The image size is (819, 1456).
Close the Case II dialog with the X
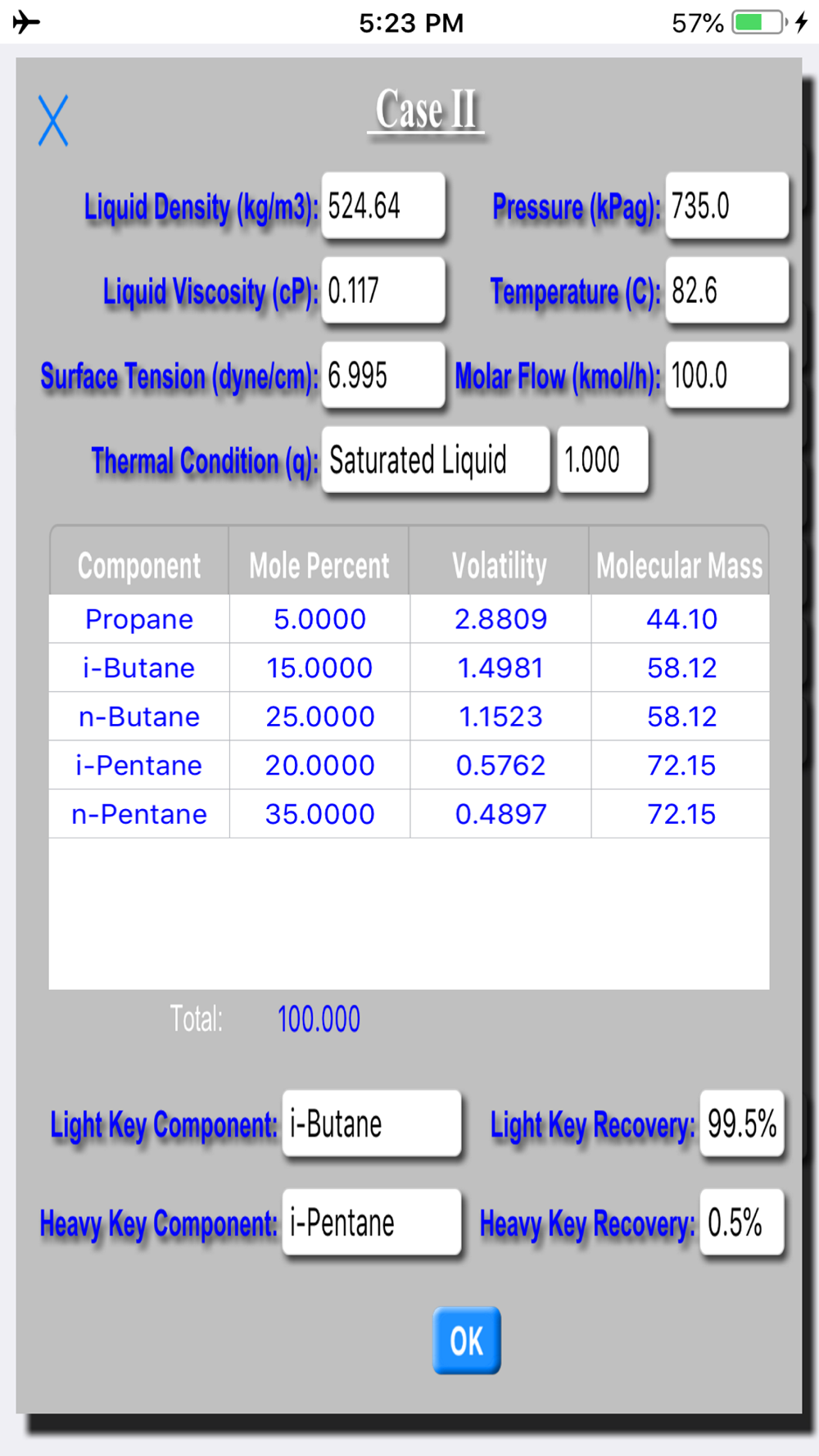point(53,120)
